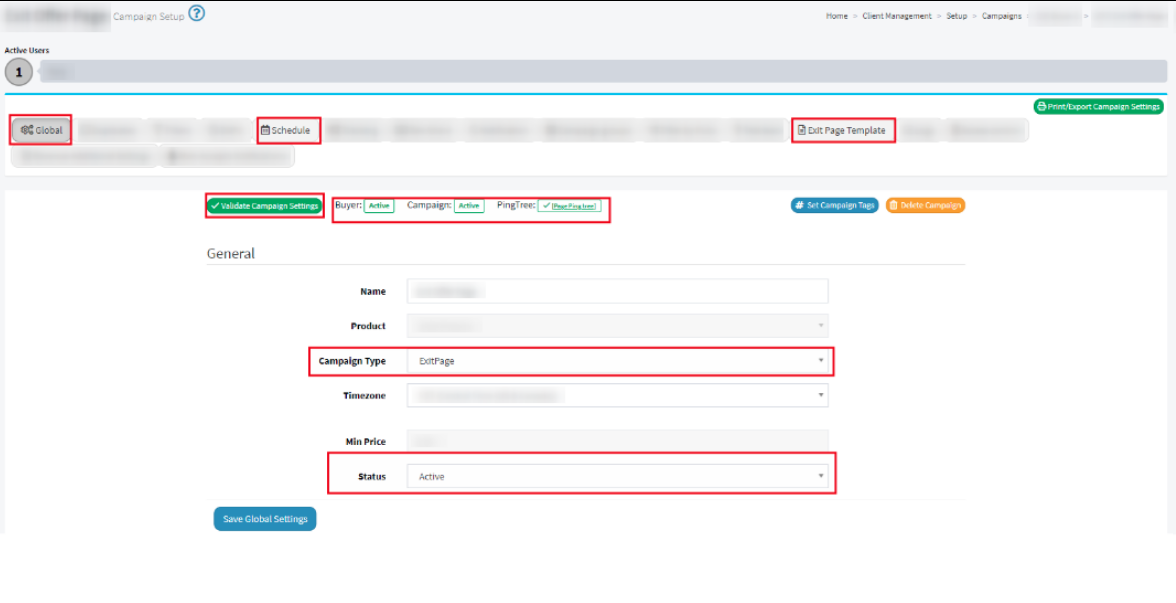Click the Buyer Active status badge

[379, 205]
